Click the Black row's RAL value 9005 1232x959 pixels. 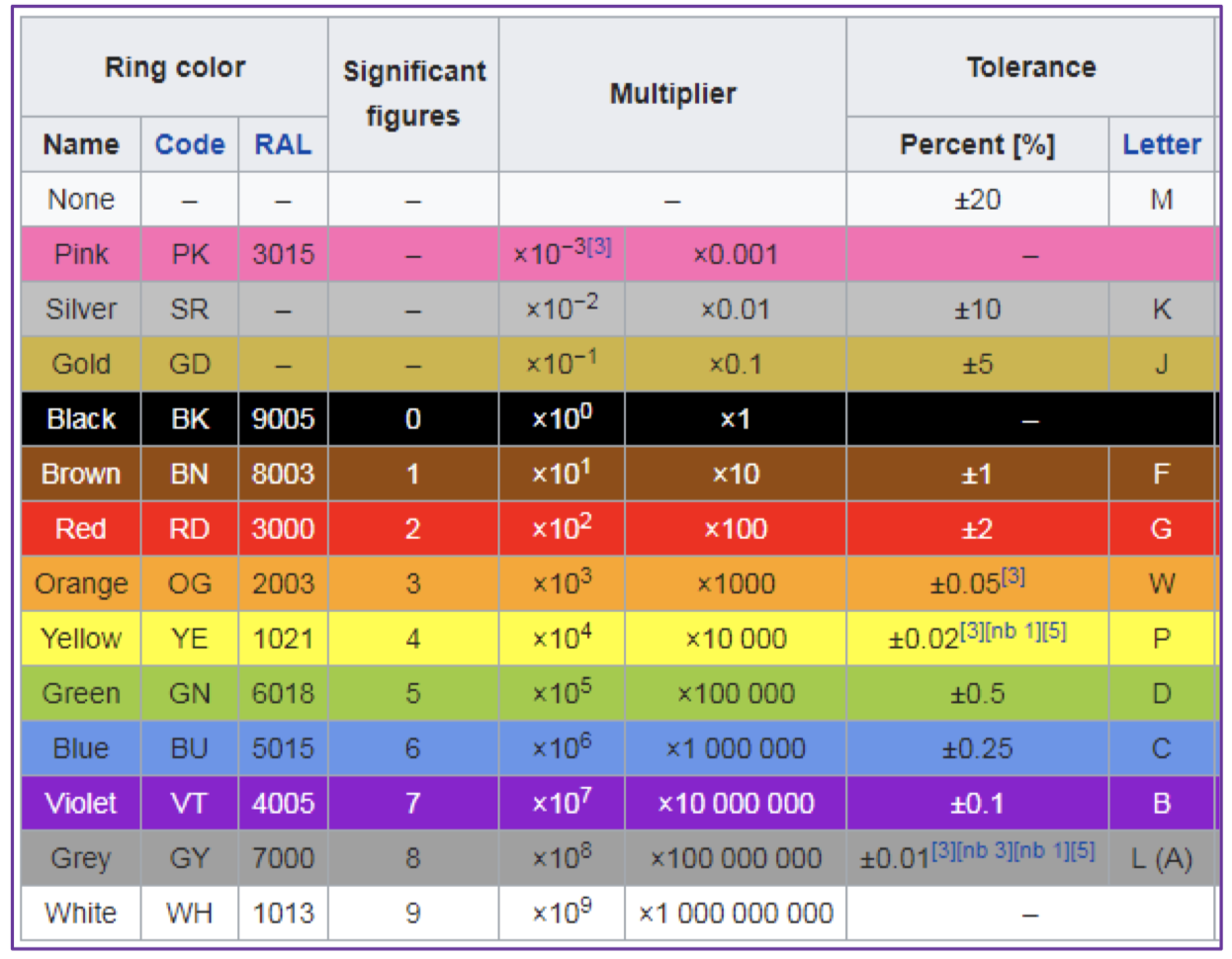coord(285,418)
